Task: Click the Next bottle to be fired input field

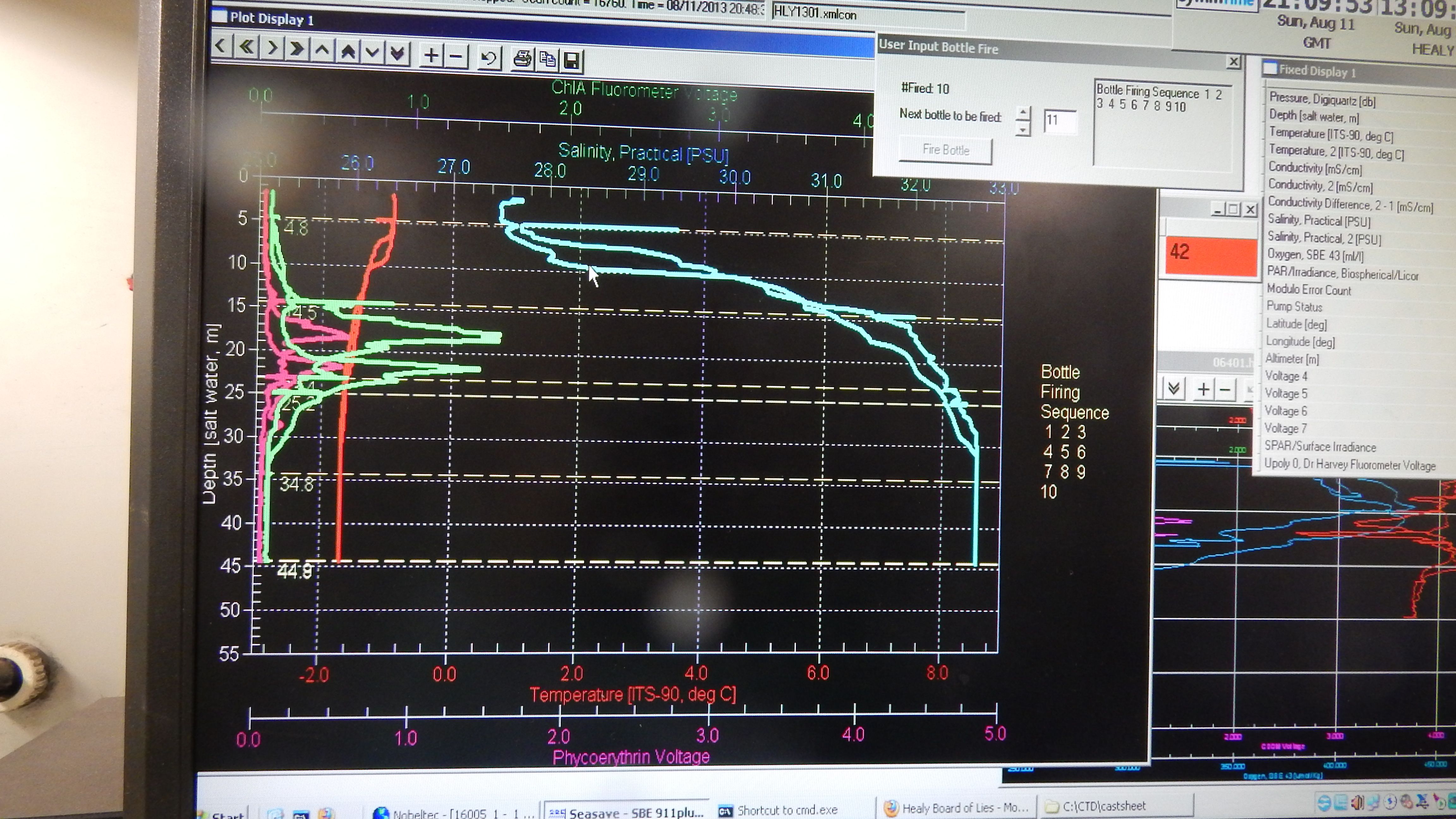Action: 1060,121
